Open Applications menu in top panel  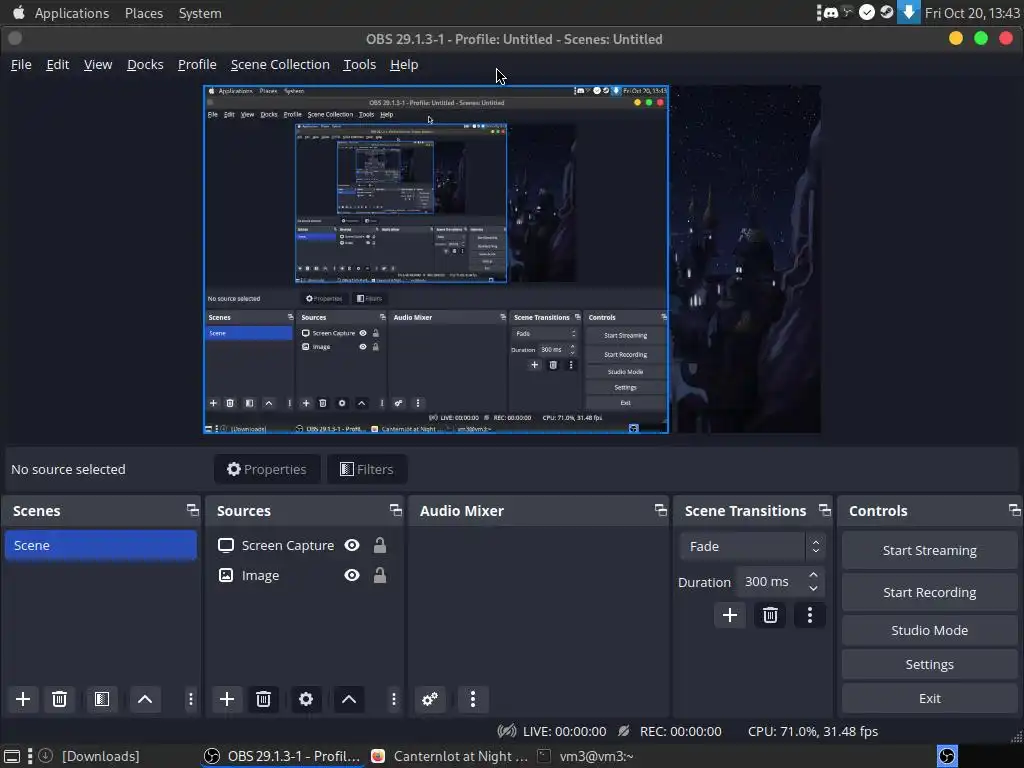tap(72, 13)
